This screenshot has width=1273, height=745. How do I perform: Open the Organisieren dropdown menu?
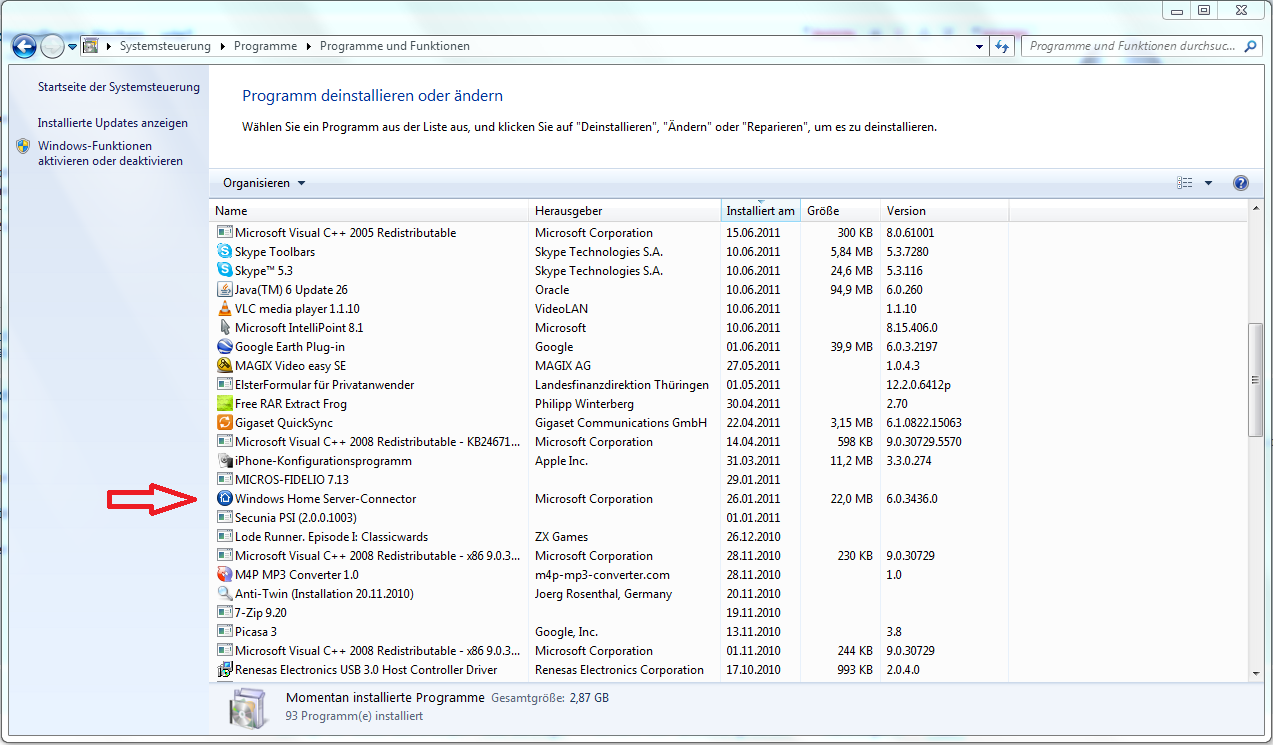coord(264,183)
